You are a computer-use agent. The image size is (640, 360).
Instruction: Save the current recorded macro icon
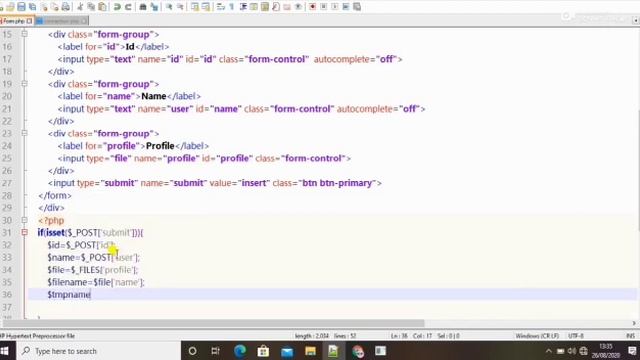[357, 7]
